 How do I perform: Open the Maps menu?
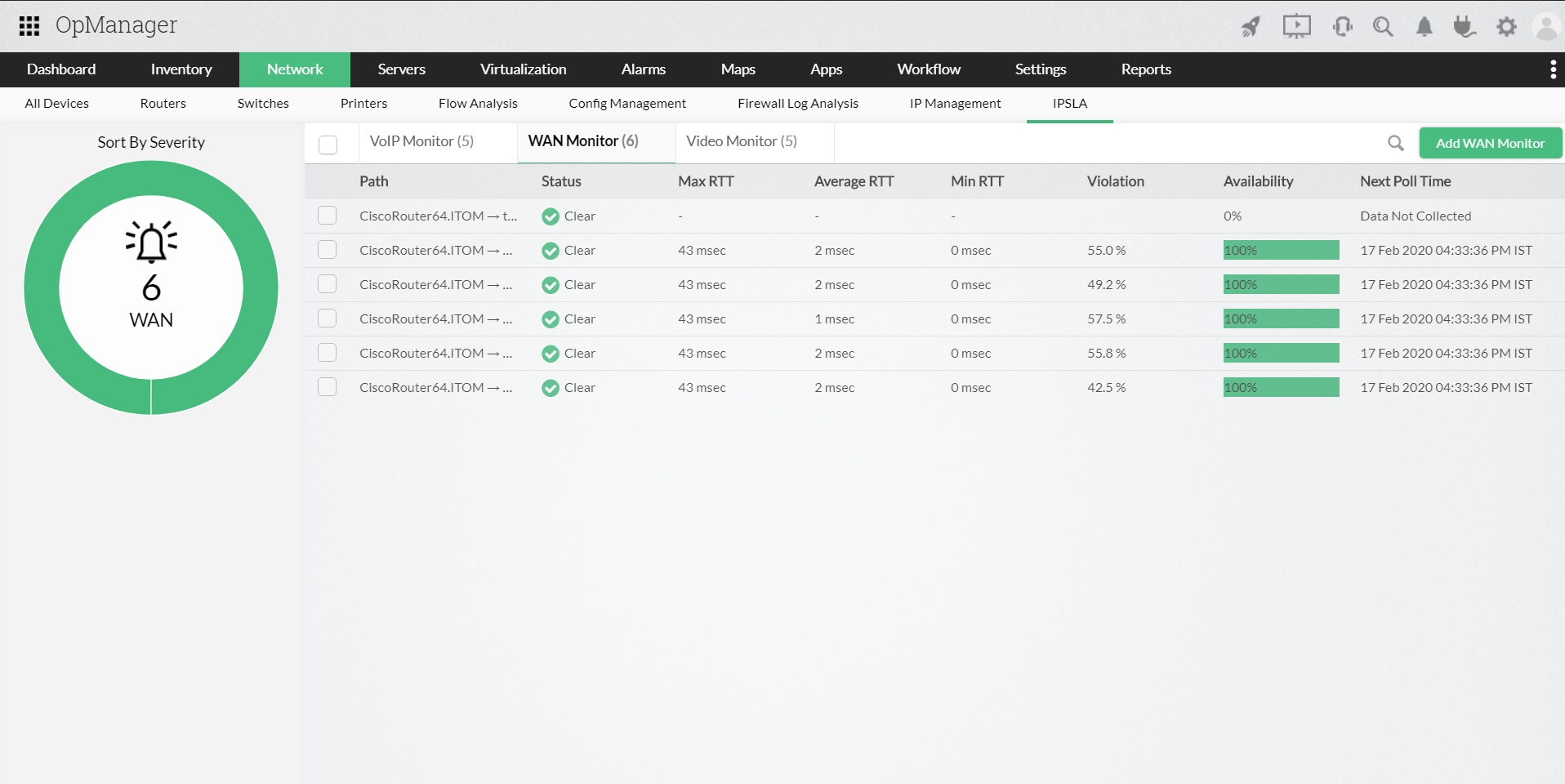click(738, 69)
